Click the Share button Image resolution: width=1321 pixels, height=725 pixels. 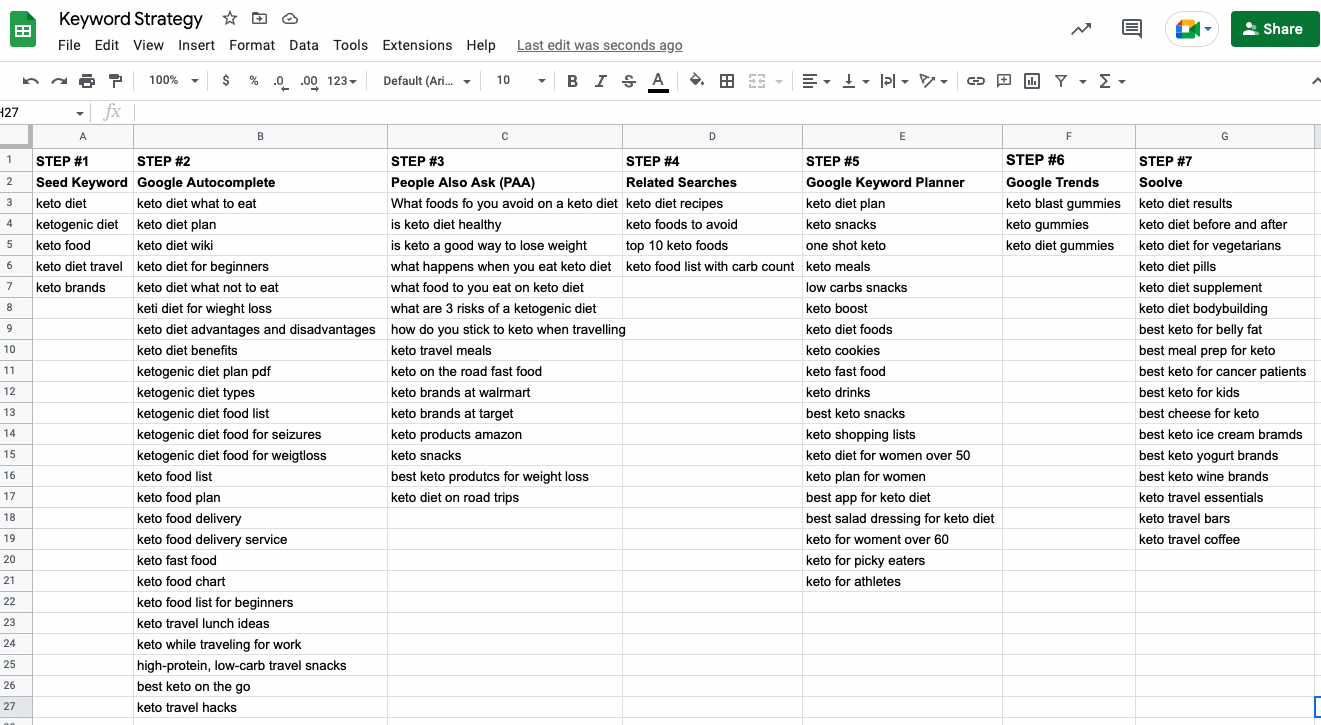click(x=1273, y=29)
